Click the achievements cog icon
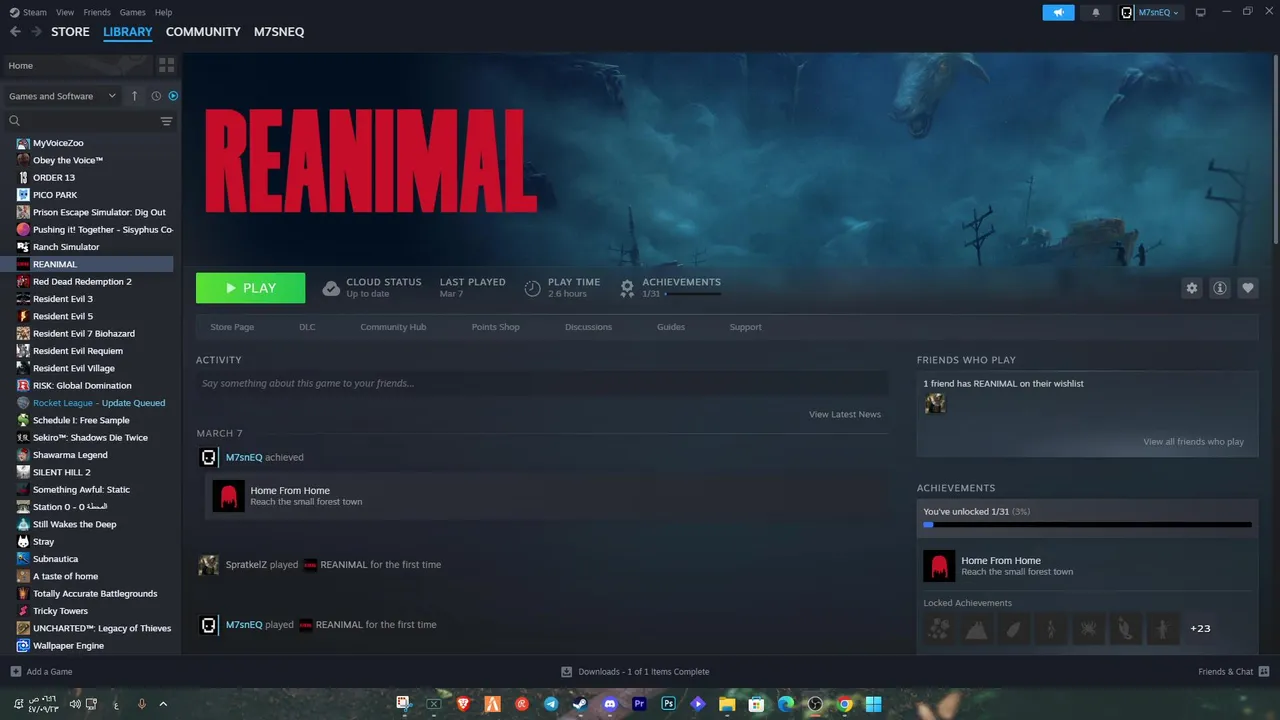Screen dimensions: 1280x720 click(627, 288)
